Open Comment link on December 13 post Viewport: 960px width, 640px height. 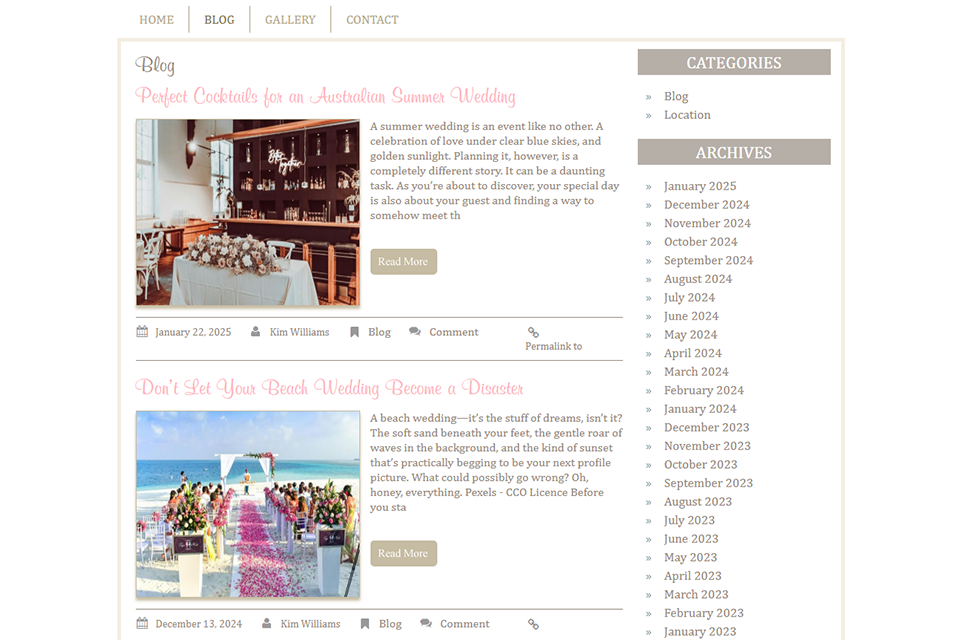click(465, 623)
